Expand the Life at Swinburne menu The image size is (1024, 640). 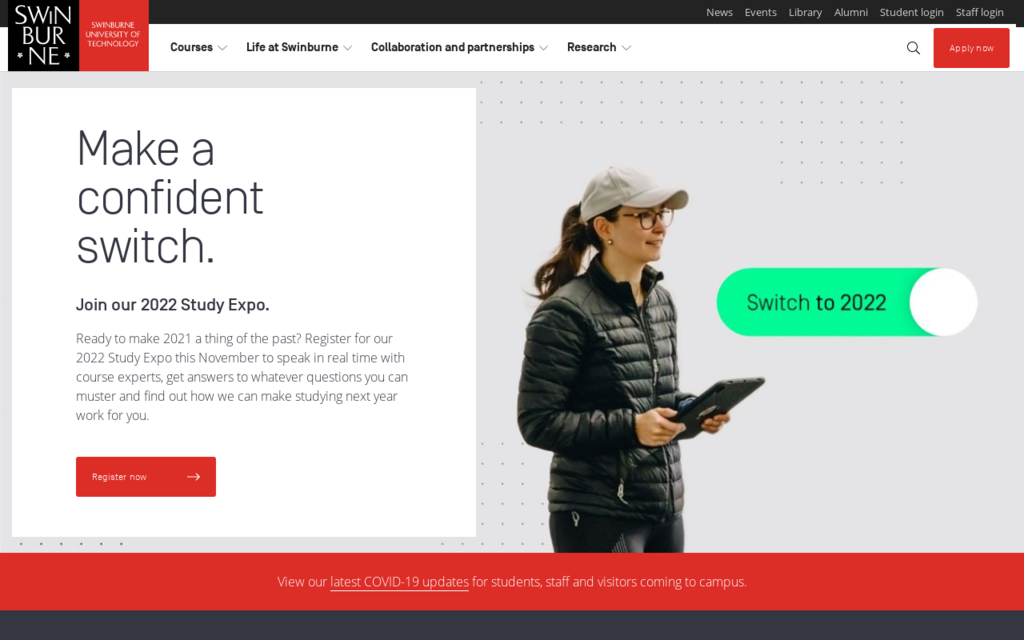[299, 47]
